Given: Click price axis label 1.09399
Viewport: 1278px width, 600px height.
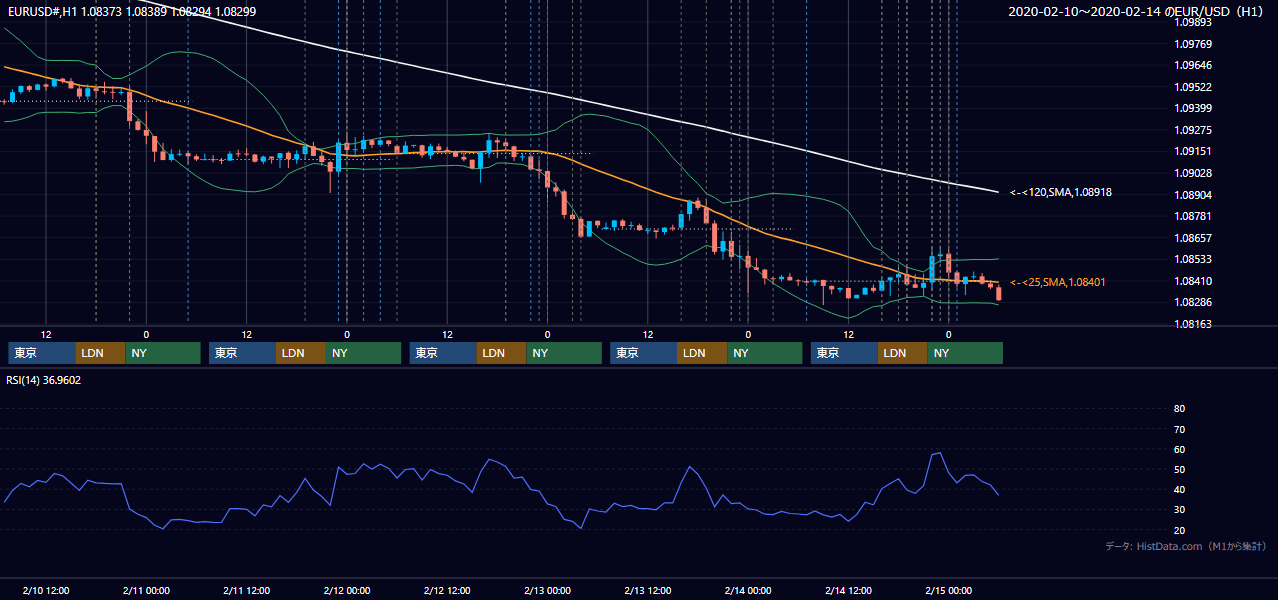Looking at the screenshot, I should click(x=1192, y=108).
